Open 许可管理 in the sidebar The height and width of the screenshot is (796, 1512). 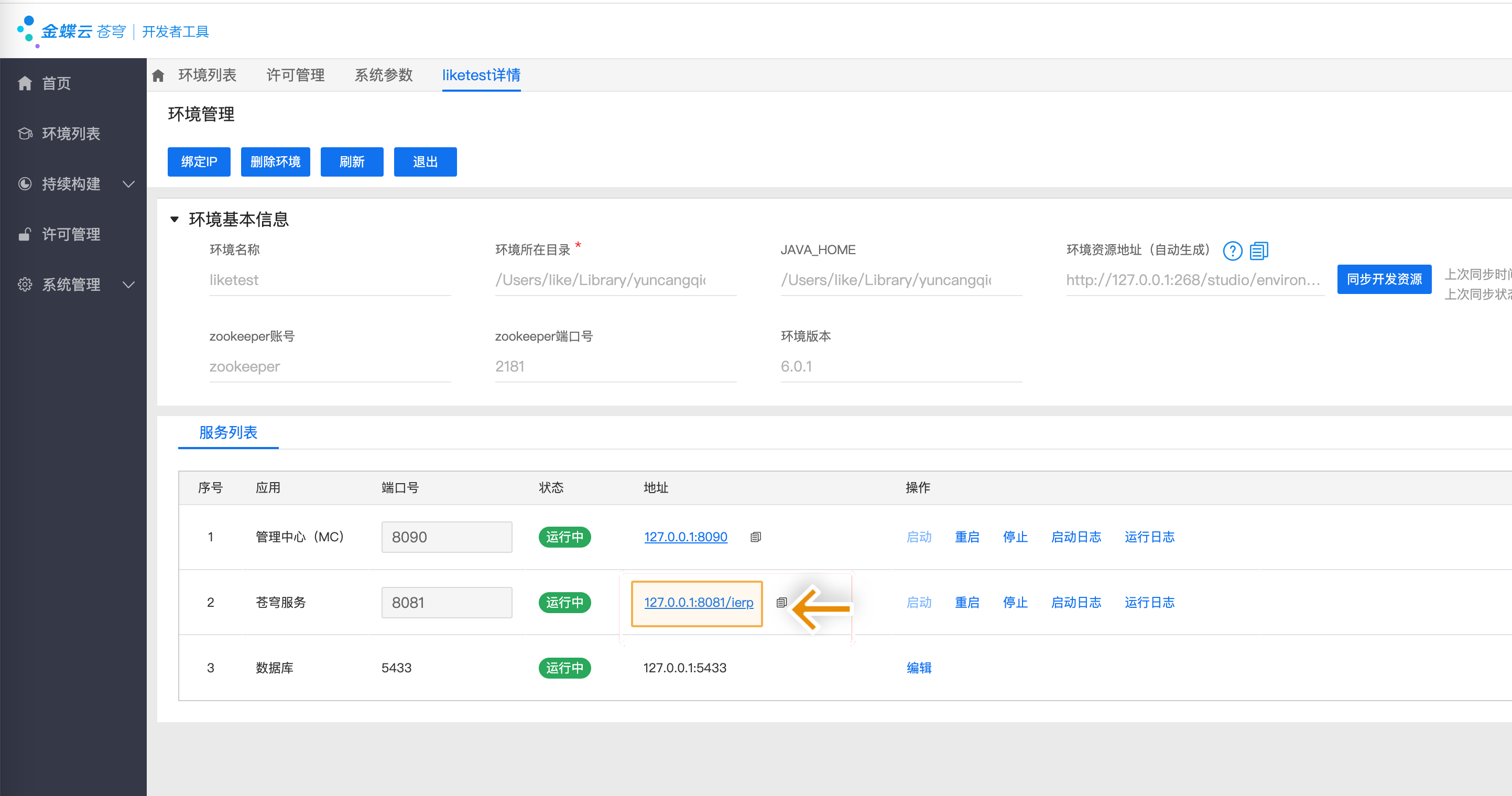70,235
